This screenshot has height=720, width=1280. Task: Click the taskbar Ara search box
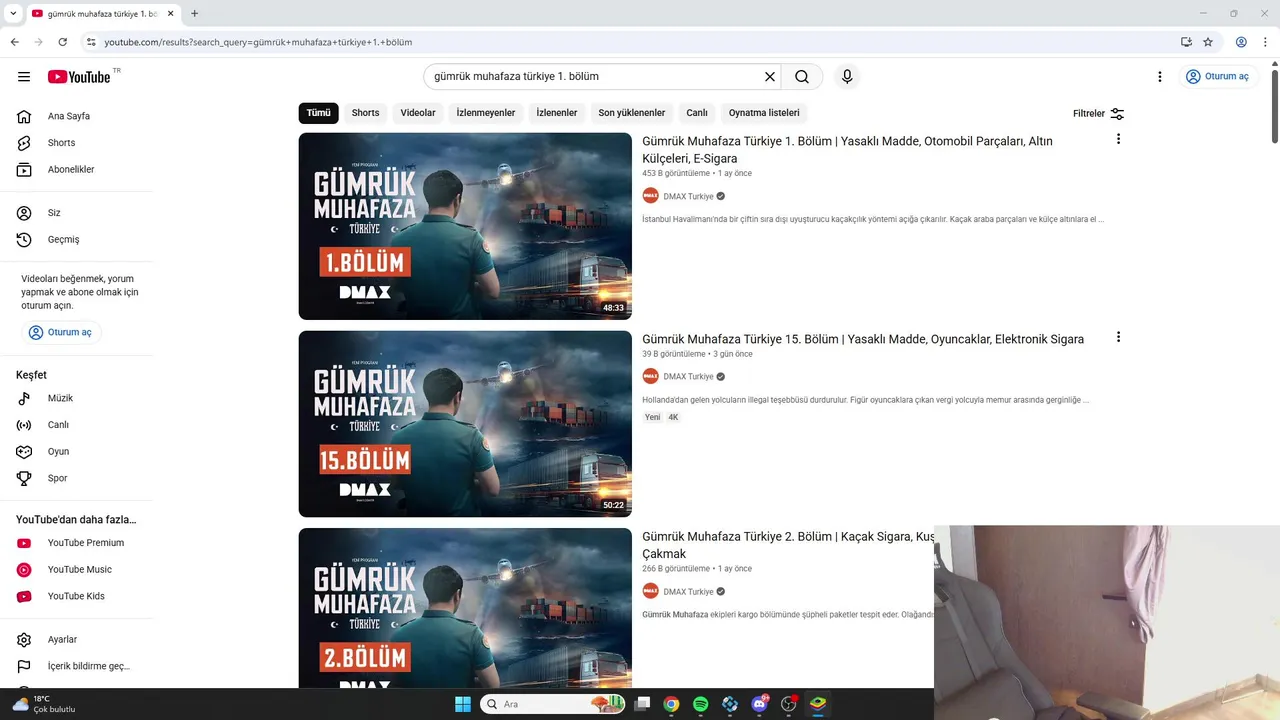pyautogui.click(x=554, y=704)
